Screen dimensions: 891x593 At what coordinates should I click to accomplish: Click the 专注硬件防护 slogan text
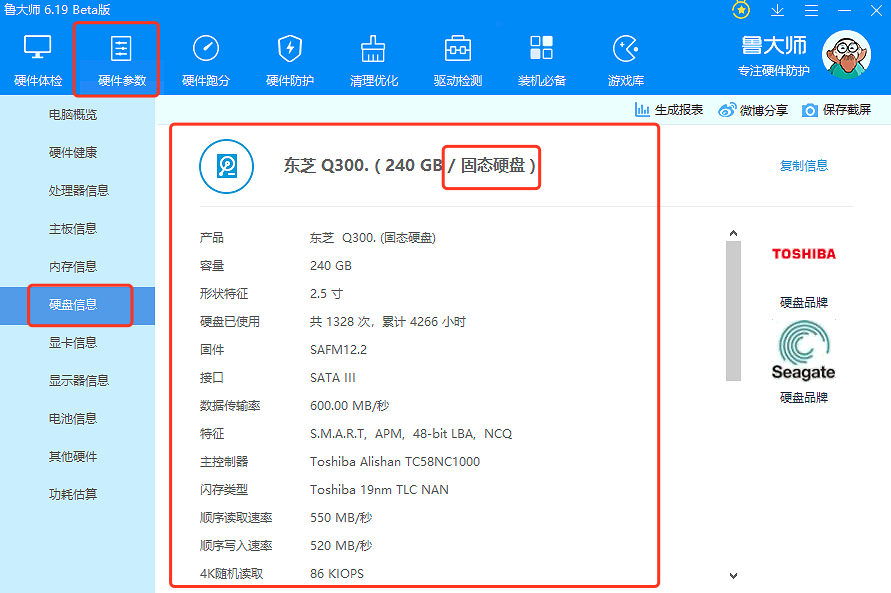click(773, 71)
